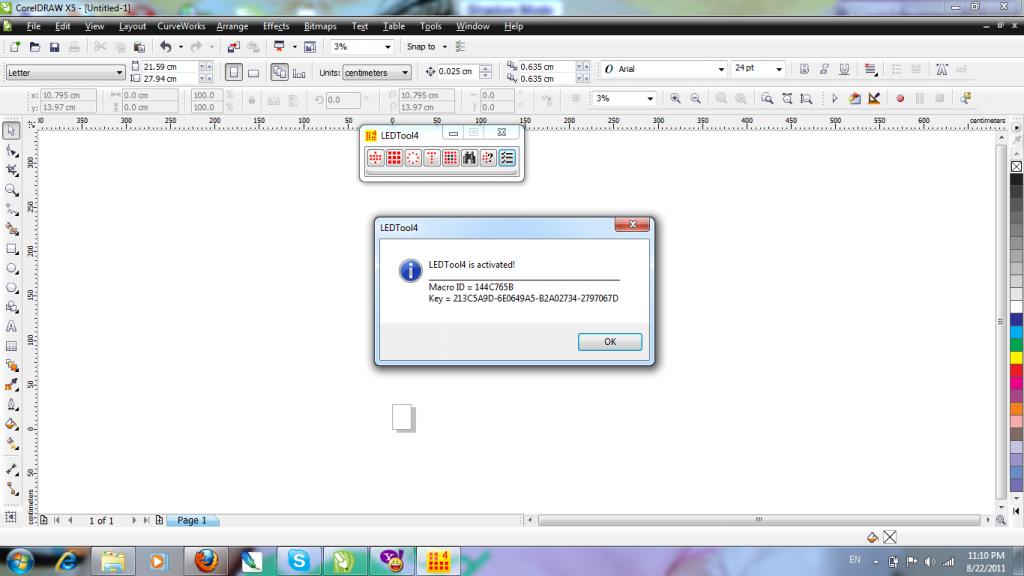Open Skype from the taskbar
The width and height of the screenshot is (1024, 576).
click(x=298, y=561)
